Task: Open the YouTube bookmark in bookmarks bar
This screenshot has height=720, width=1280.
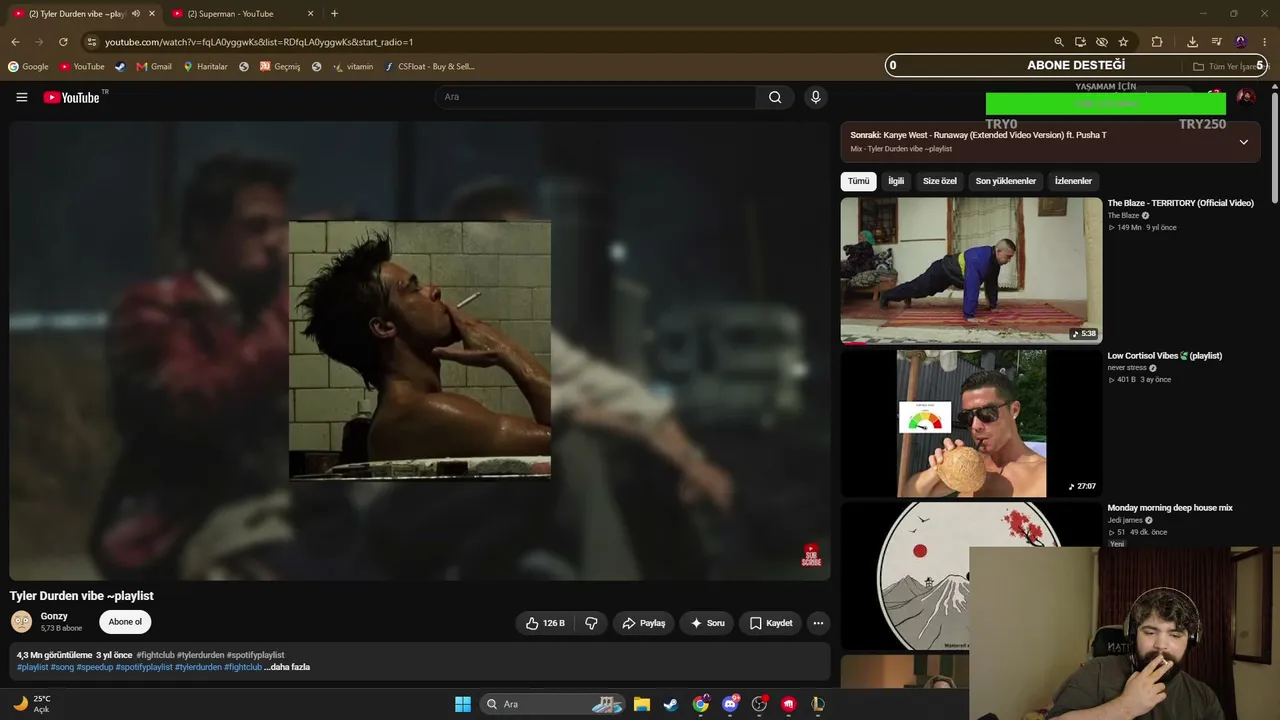Action: pyautogui.click(x=82, y=67)
